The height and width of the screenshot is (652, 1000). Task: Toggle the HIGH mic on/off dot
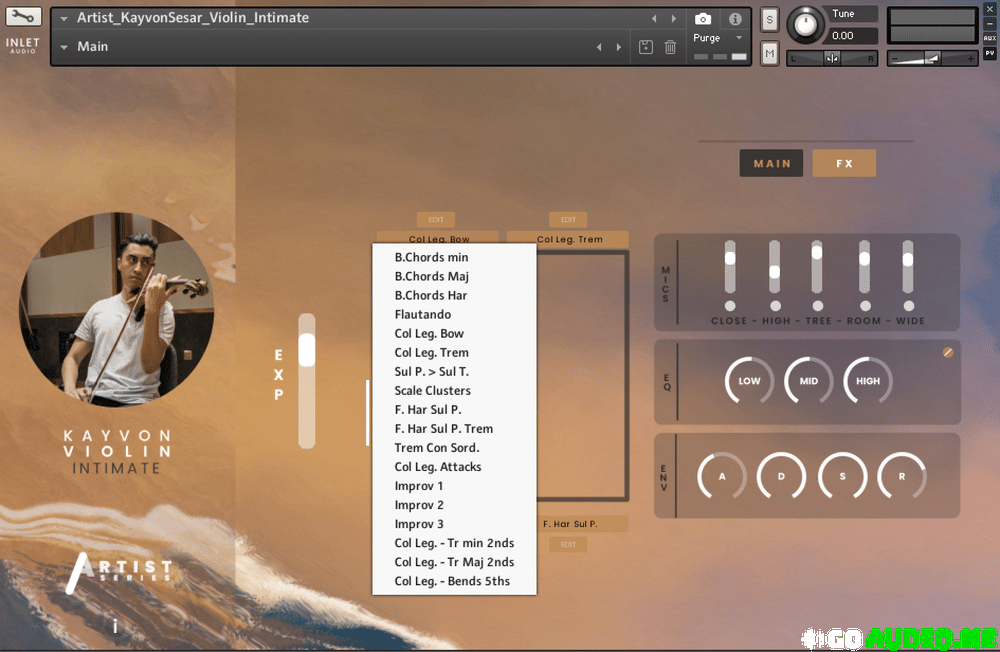pyautogui.click(x=775, y=306)
